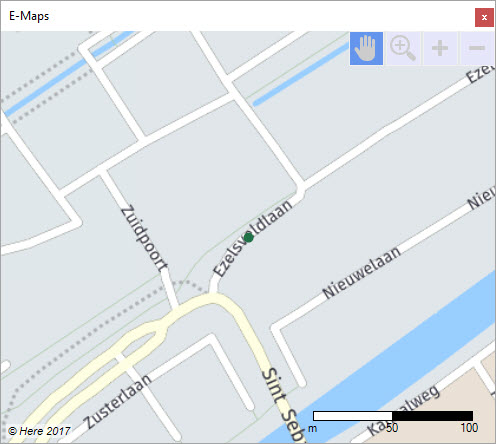Screen dimensions: 496x444
Task: Click the narrow blue canal below zoom tools
Action: coord(300,75)
